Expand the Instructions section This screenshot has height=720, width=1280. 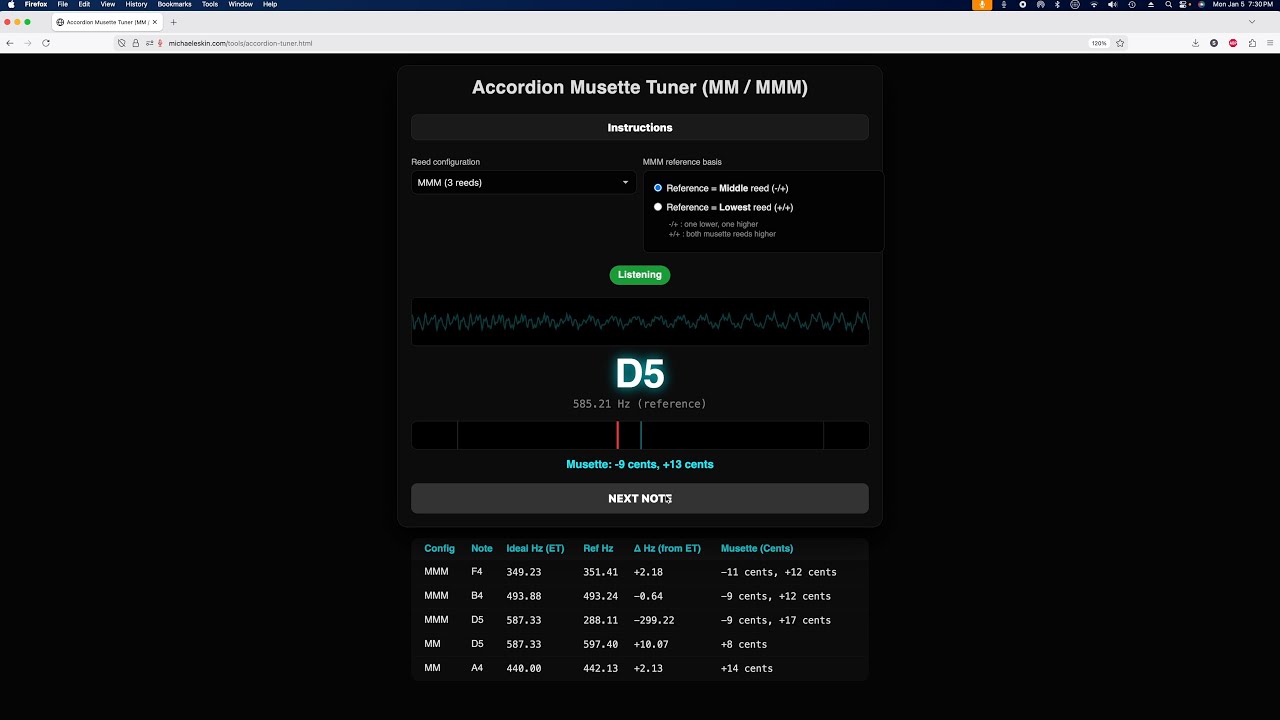click(640, 127)
